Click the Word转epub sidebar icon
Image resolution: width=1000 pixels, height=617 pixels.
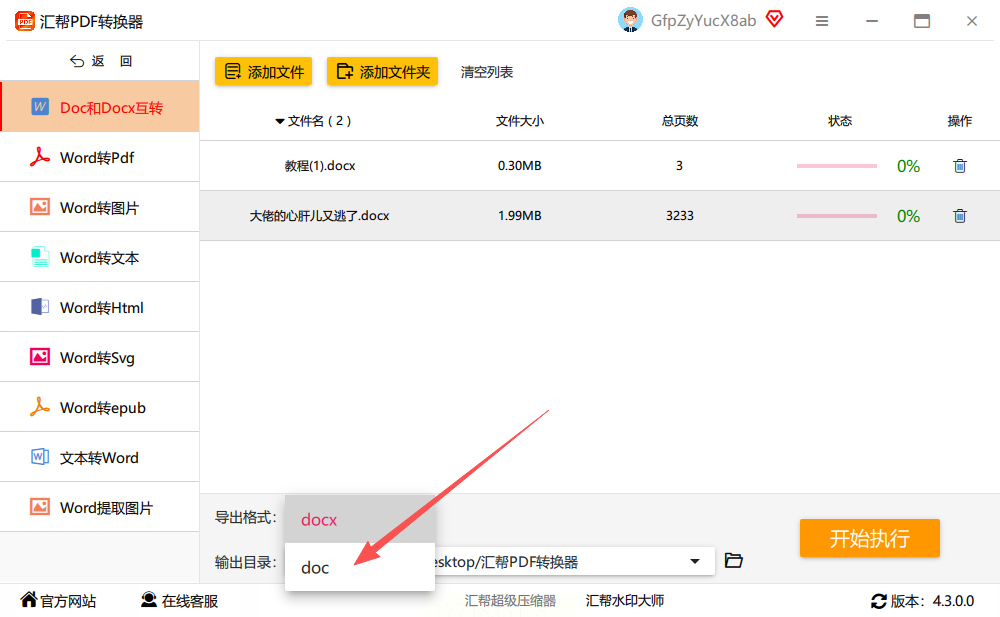click(x=40, y=407)
